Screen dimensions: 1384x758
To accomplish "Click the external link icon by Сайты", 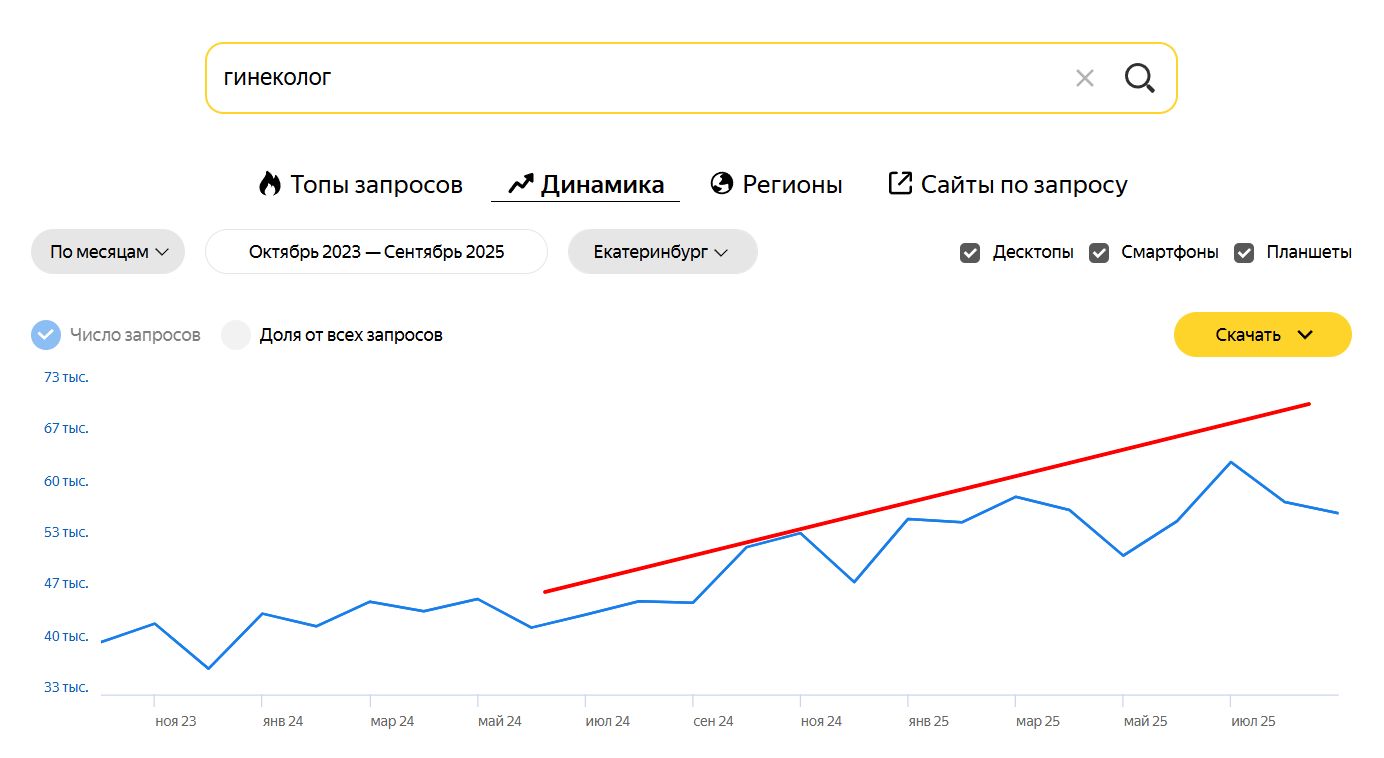I will [x=900, y=183].
